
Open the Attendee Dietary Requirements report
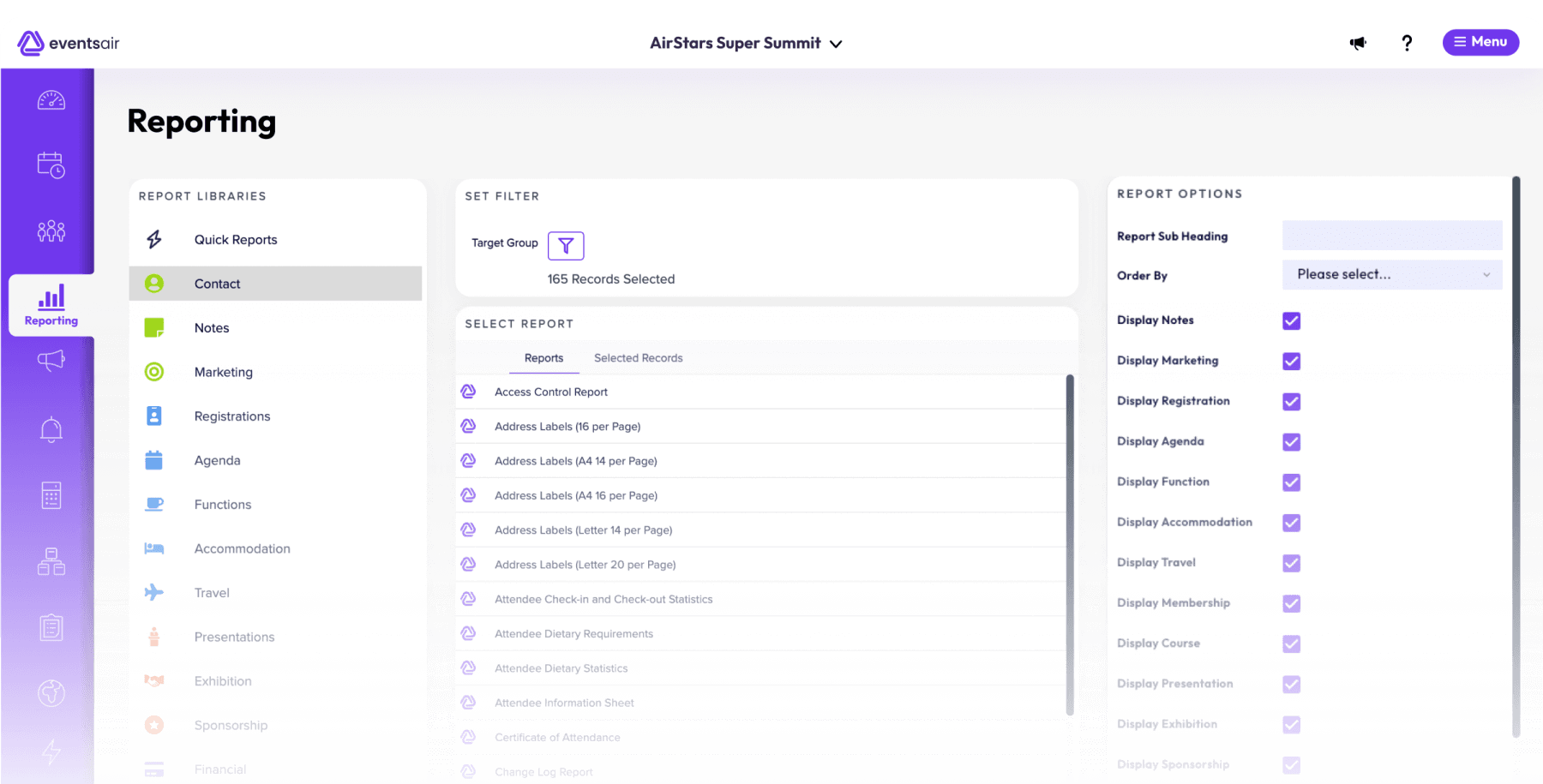573,634
